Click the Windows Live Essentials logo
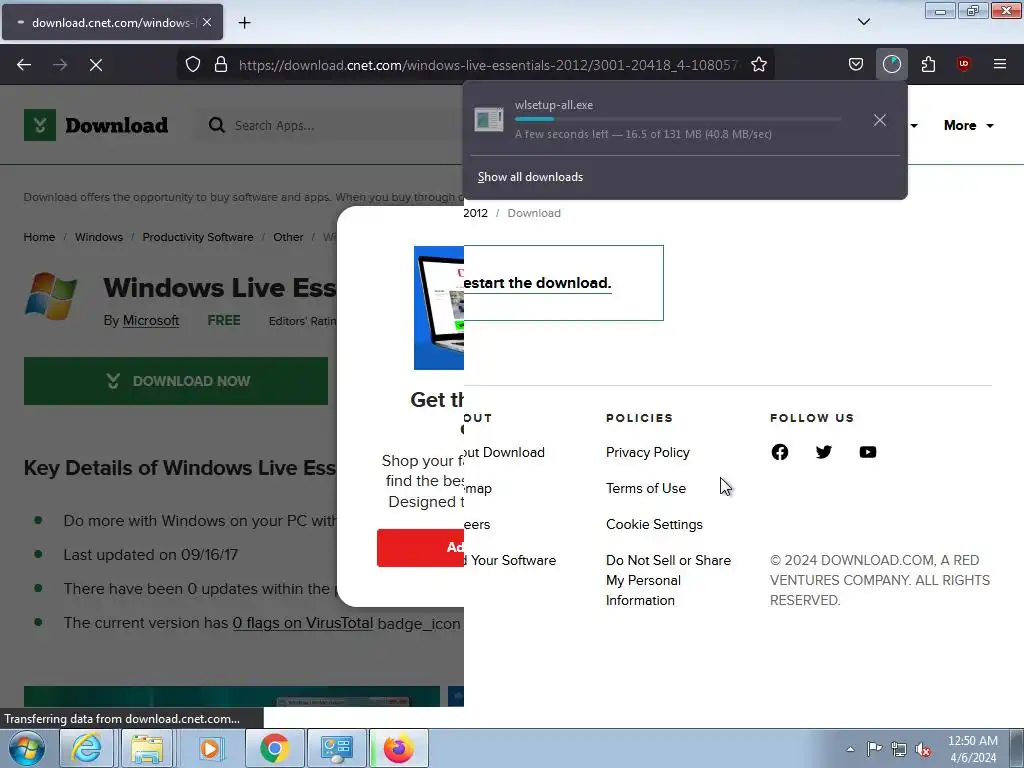This screenshot has width=1024, height=768. pyautogui.click(x=50, y=296)
